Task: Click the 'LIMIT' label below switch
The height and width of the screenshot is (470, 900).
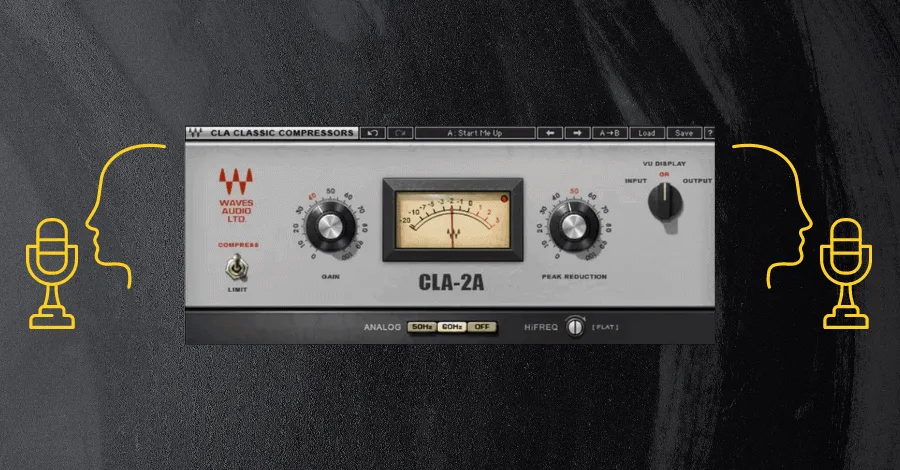Action: 237,290
